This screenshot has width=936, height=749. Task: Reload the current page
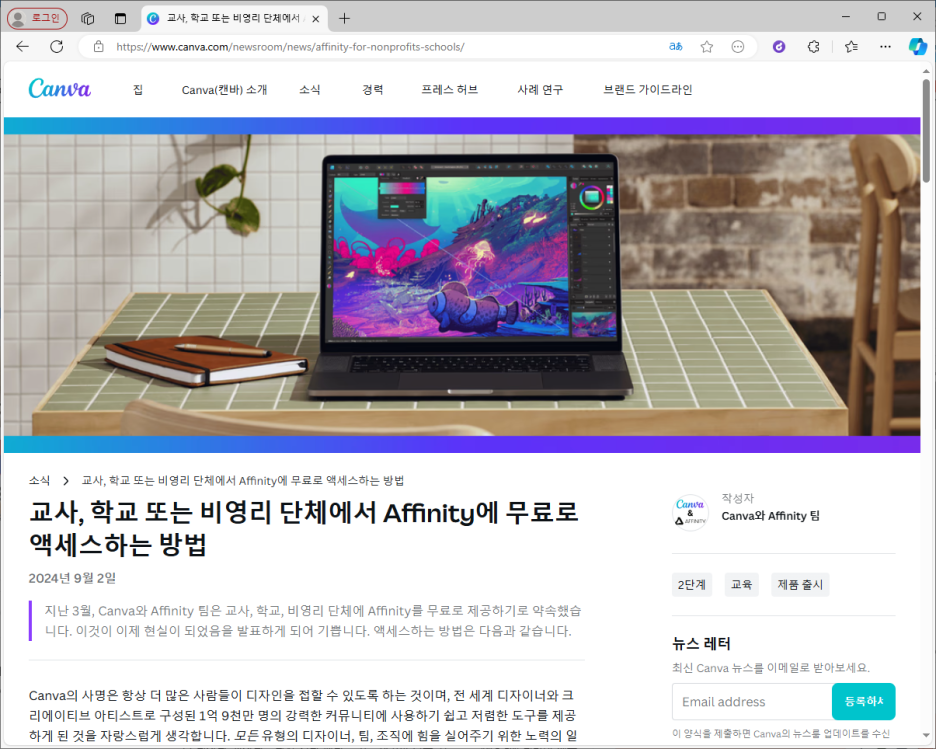pyautogui.click(x=57, y=47)
